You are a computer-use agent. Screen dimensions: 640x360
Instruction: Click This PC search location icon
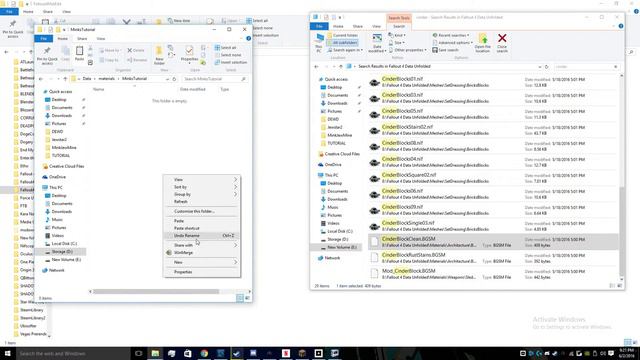(x=319, y=42)
